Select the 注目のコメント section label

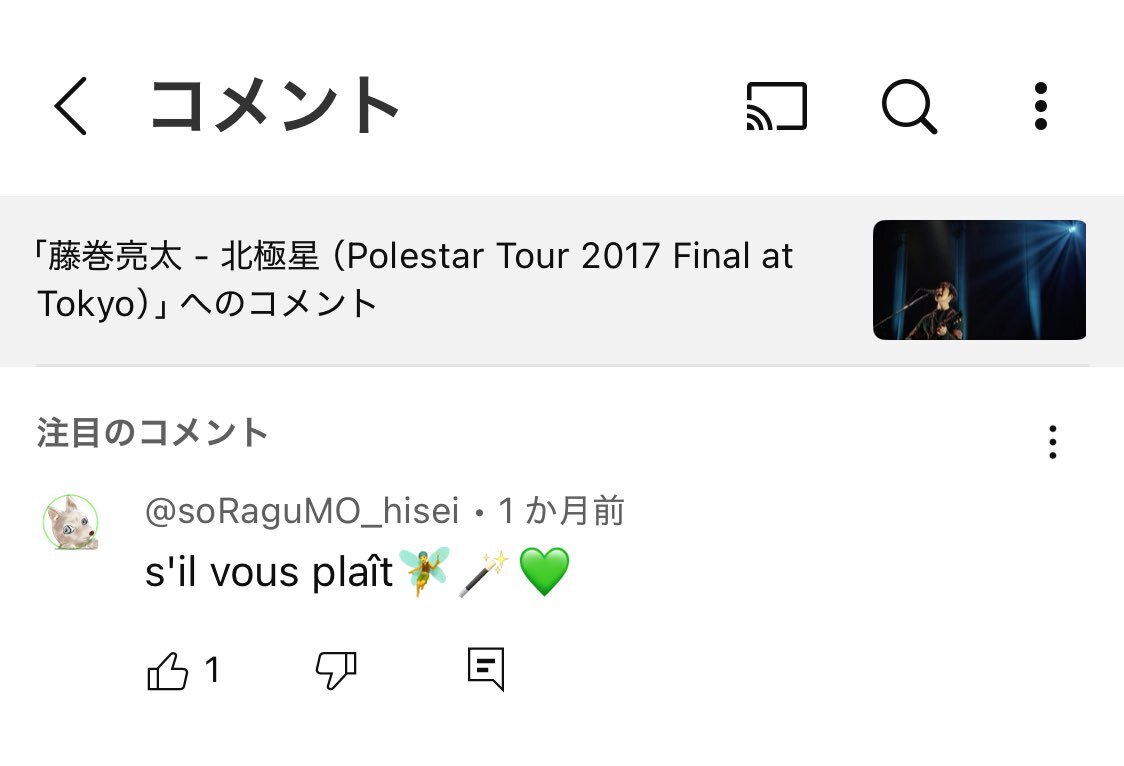pyautogui.click(x=153, y=433)
